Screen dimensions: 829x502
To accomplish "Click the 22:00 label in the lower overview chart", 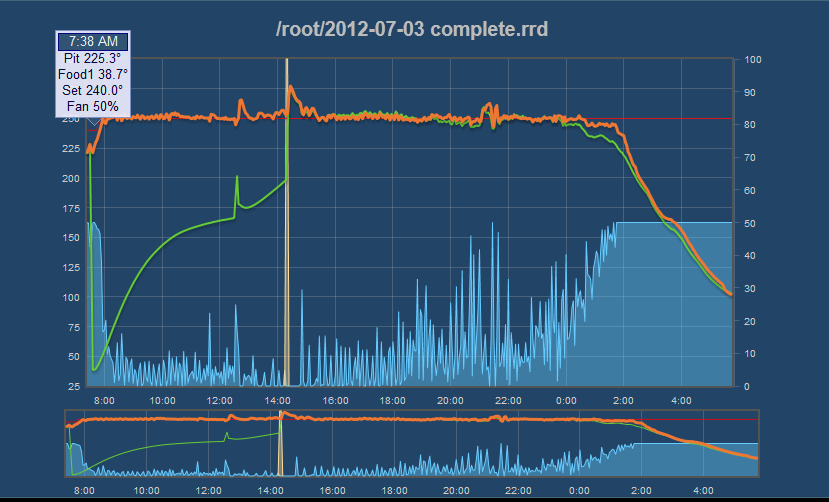I will click(x=518, y=491).
